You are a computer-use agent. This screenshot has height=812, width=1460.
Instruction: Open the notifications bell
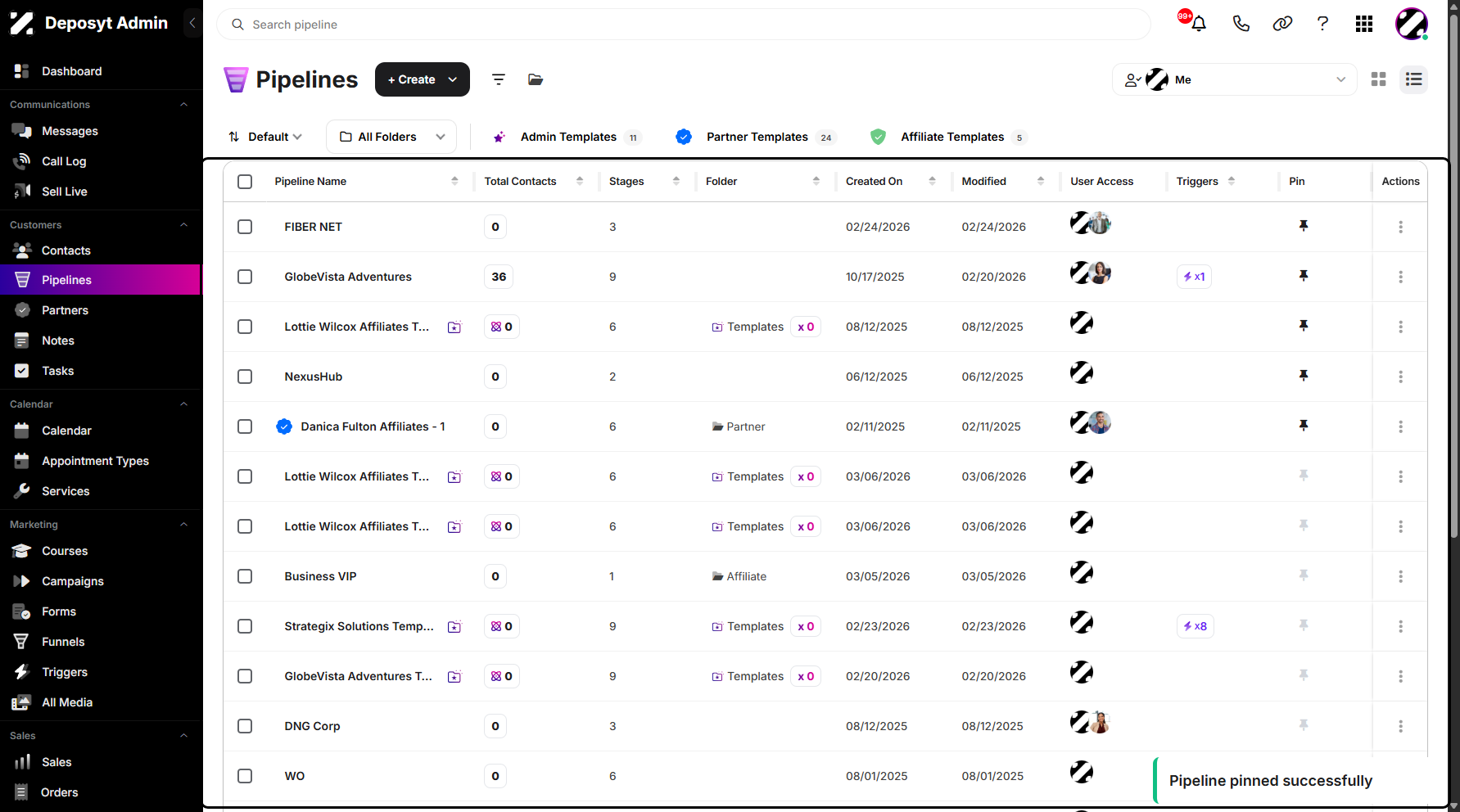[x=1199, y=24]
